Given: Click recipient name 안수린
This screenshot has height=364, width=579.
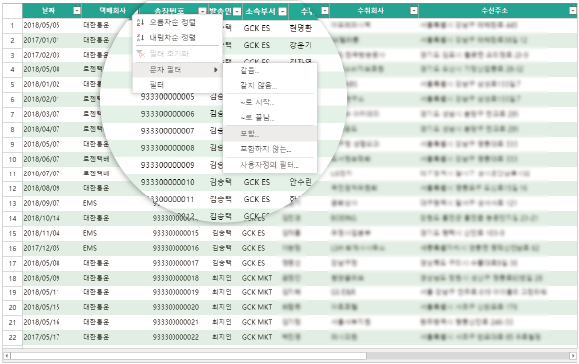Looking at the screenshot, I should pos(301,182).
